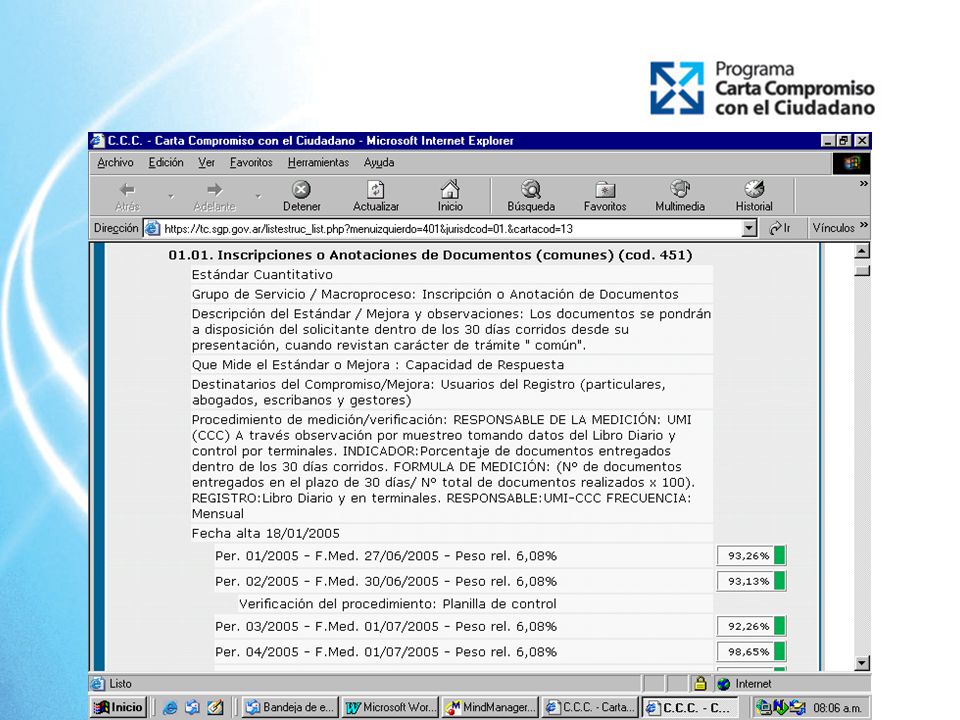Expand the toolbar overflow chevron
This screenshot has height=720, width=960.
863,183
